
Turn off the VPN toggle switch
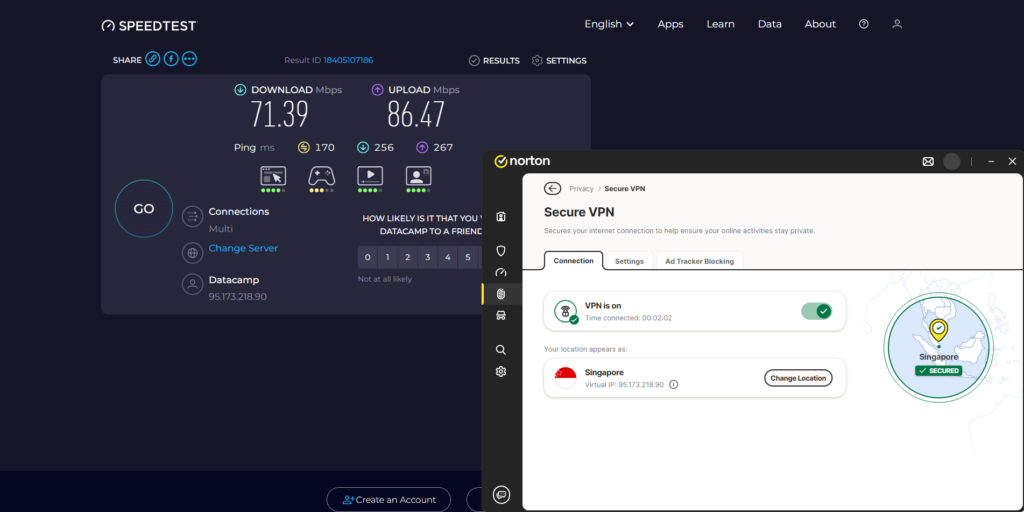816,311
